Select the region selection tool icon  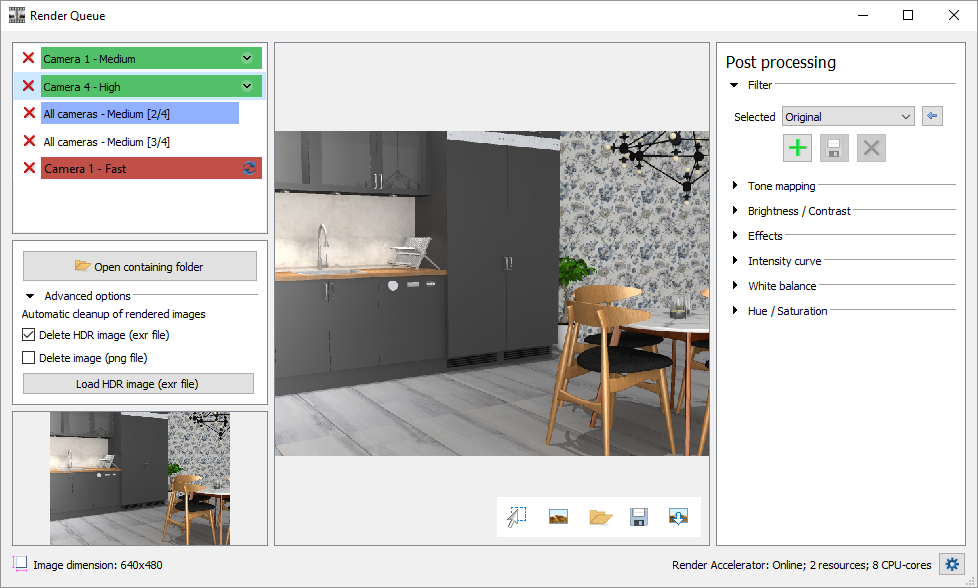pyautogui.click(x=517, y=517)
